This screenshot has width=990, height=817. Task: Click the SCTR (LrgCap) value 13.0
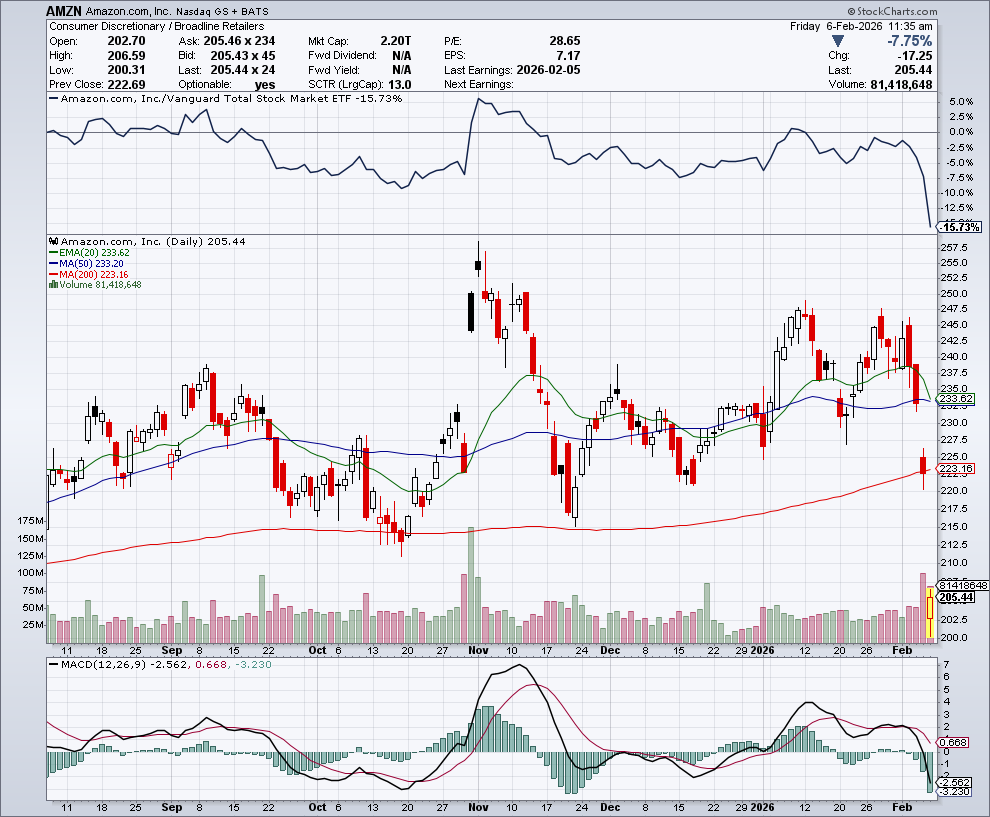pos(400,85)
